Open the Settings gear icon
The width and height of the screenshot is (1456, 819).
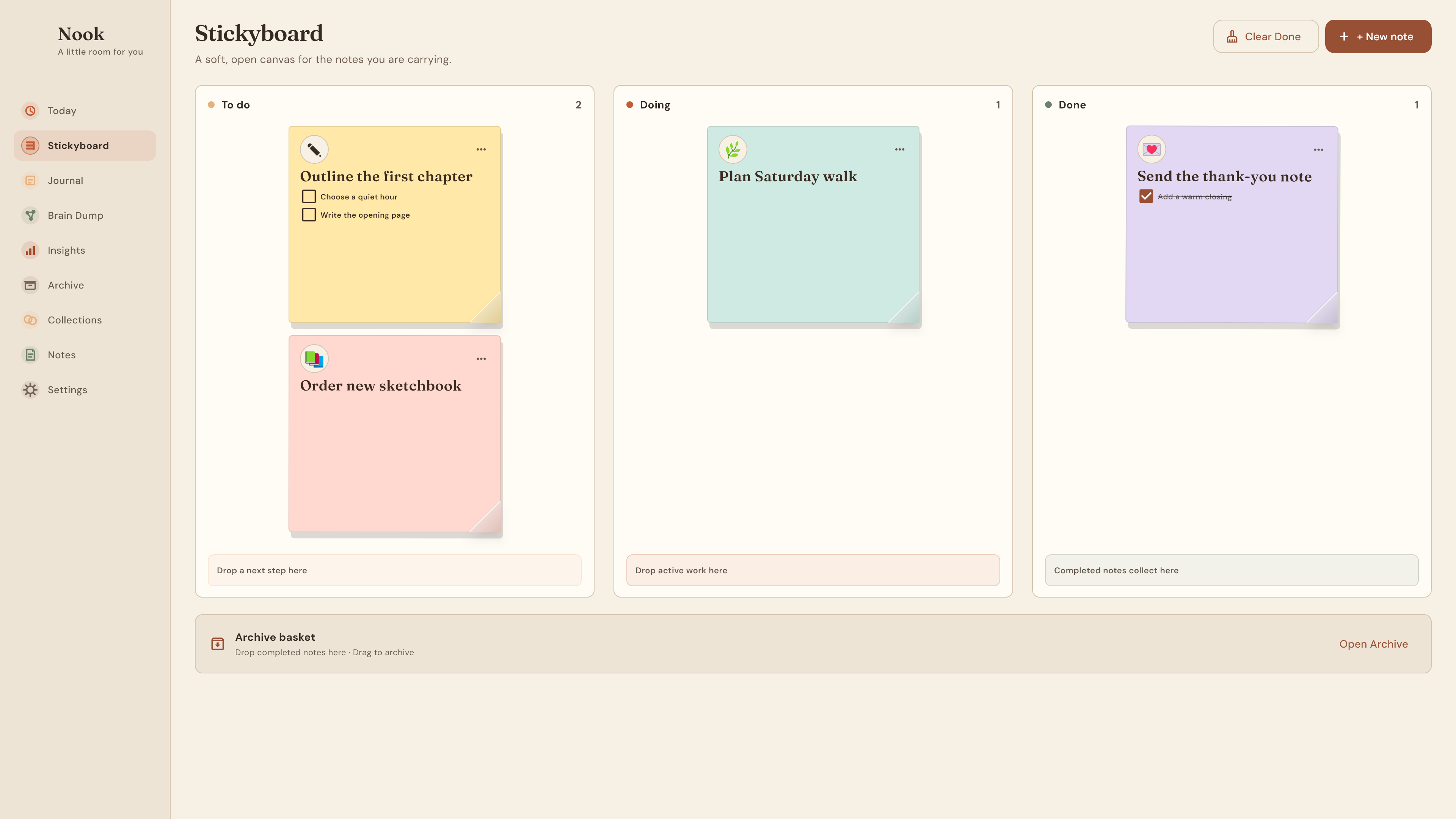click(x=30, y=390)
